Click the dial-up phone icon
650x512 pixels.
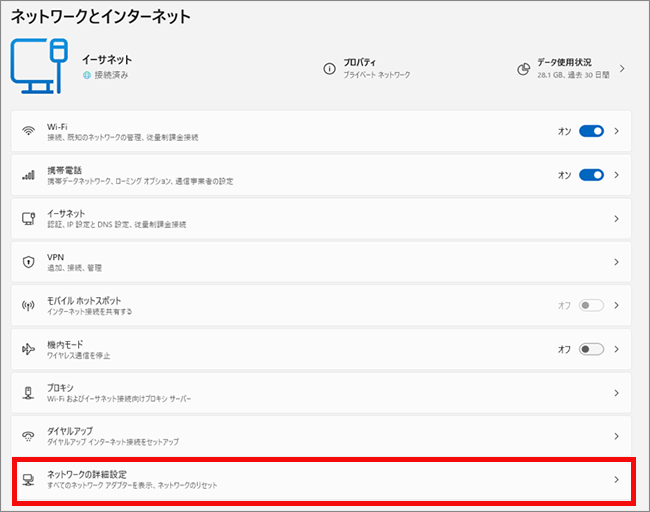coord(28,436)
